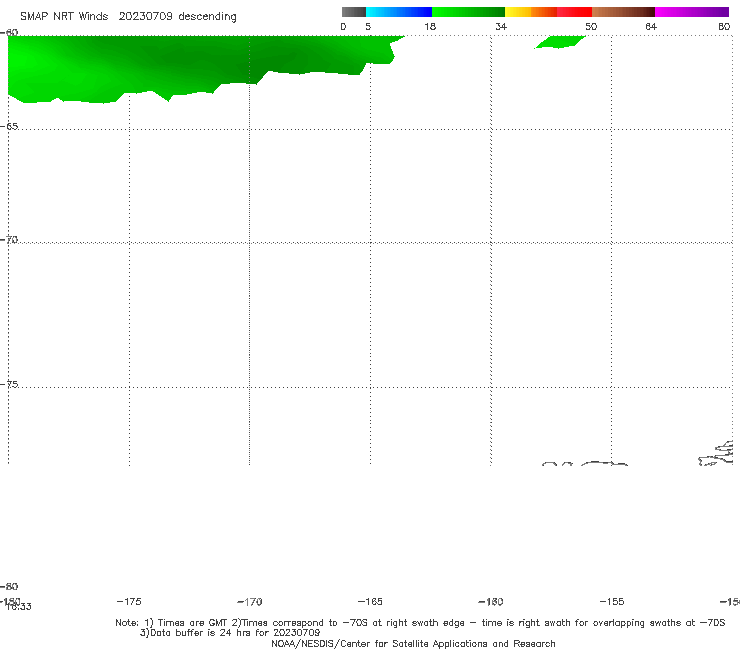Click the magenta-purple segment of the color bar

692,12
